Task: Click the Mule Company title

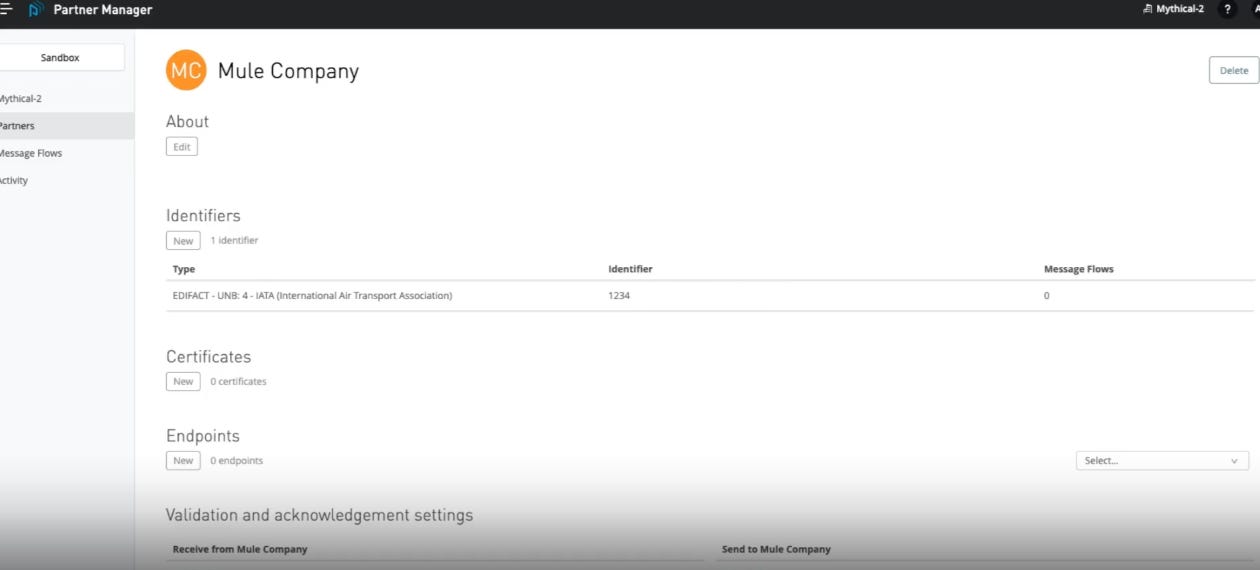Action: click(x=288, y=71)
